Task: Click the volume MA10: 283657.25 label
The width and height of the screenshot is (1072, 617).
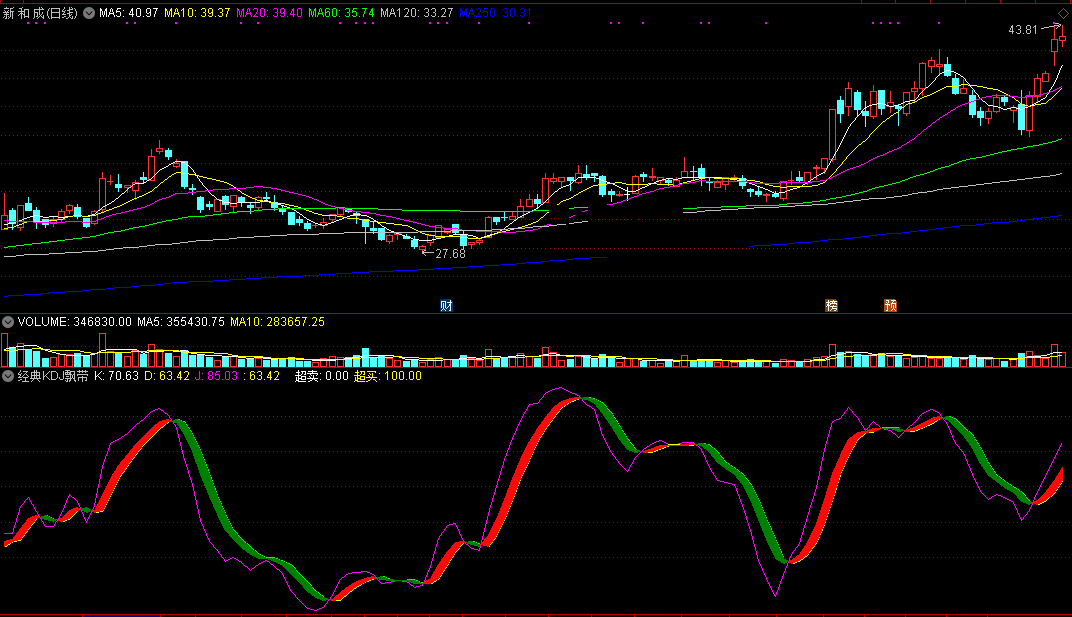Action: [278, 321]
